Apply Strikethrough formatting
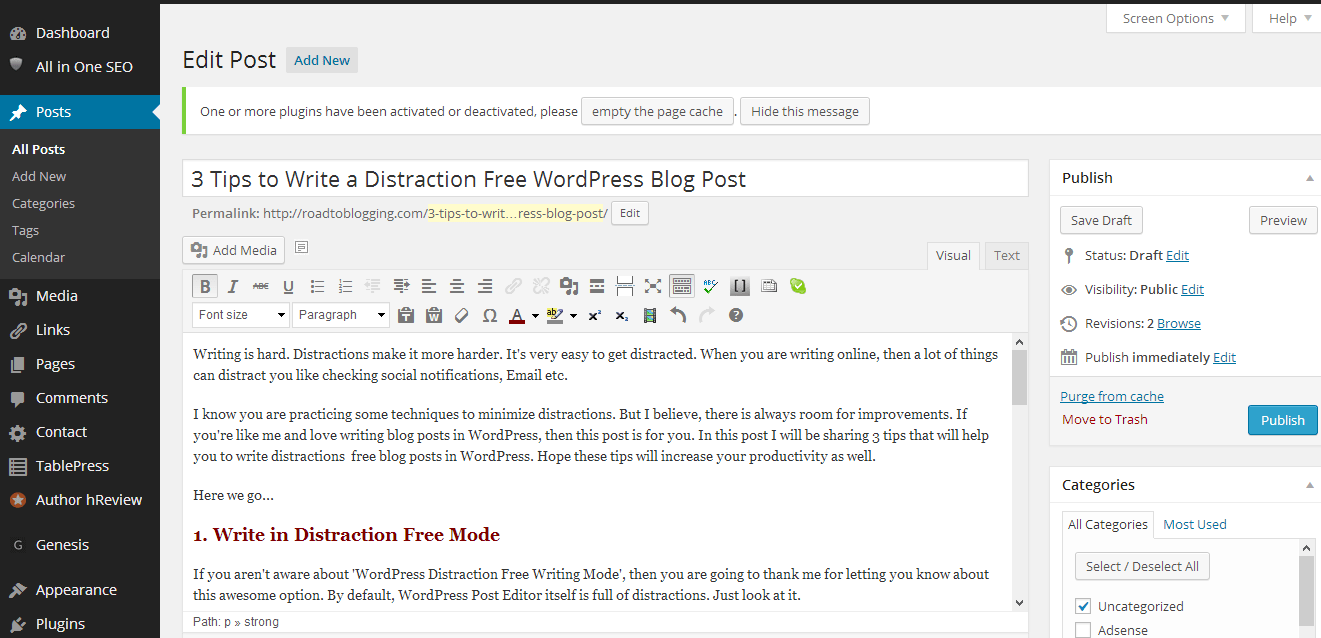 [261, 286]
